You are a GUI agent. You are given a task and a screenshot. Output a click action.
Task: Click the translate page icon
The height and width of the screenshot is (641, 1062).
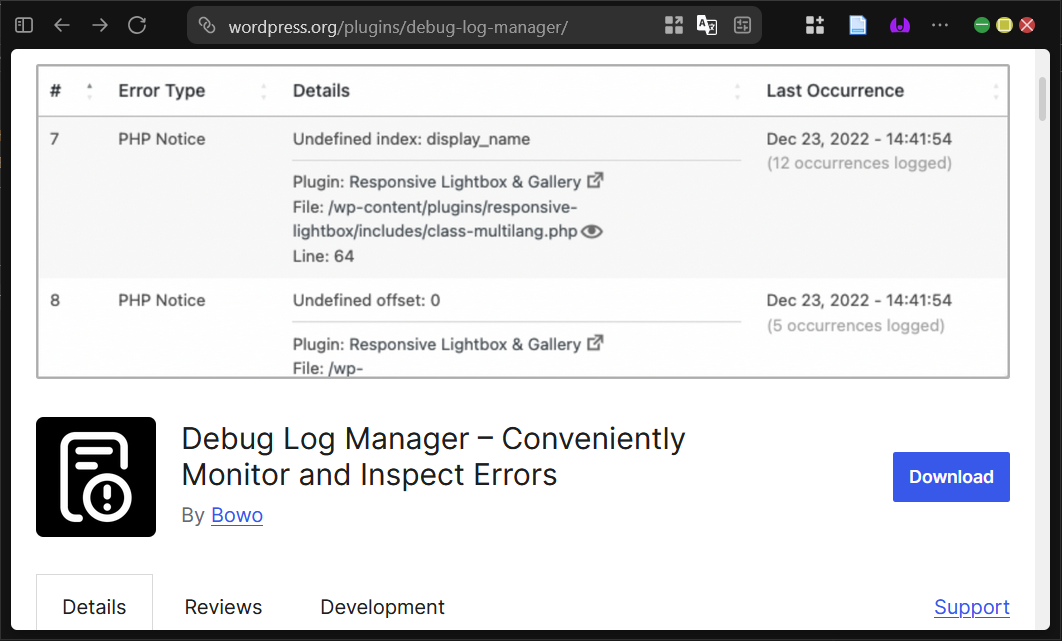point(707,26)
